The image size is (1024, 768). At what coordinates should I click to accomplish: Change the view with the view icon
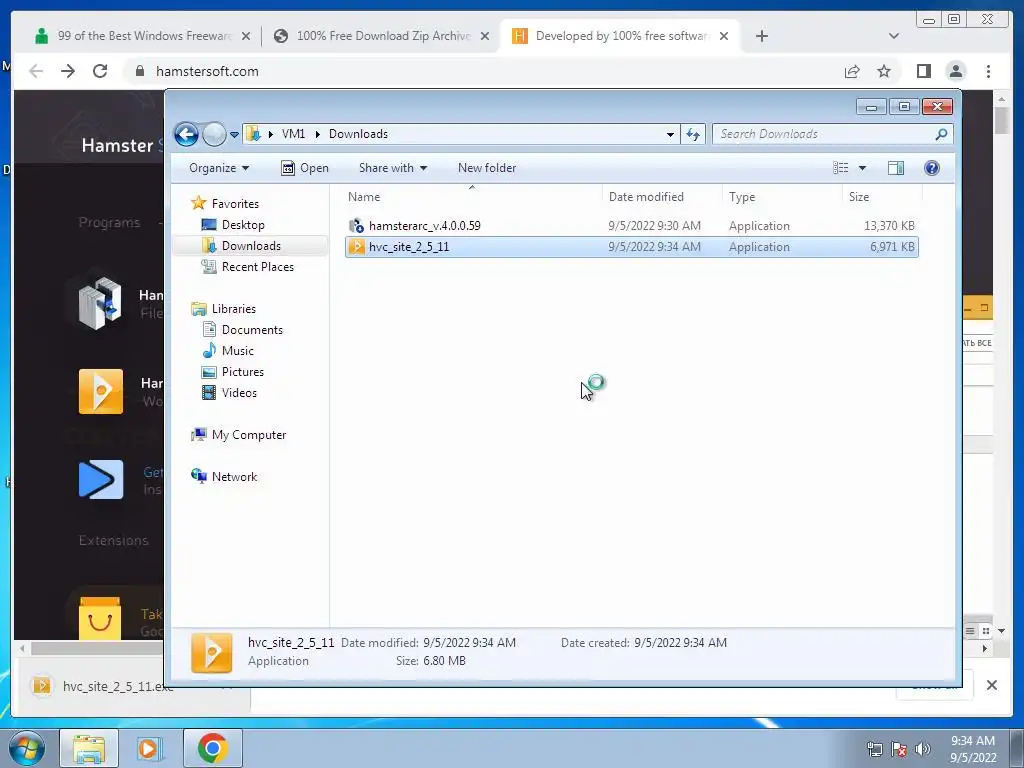(840, 168)
